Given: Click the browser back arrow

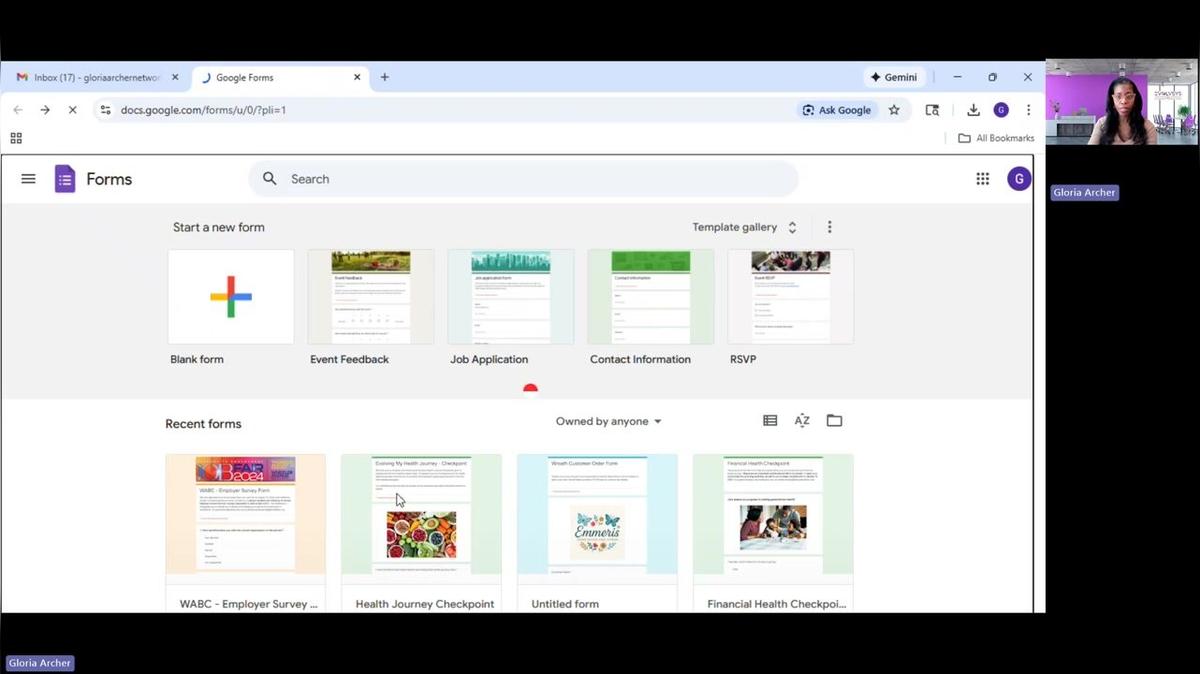Looking at the screenshot, I should tap(18, 110).
